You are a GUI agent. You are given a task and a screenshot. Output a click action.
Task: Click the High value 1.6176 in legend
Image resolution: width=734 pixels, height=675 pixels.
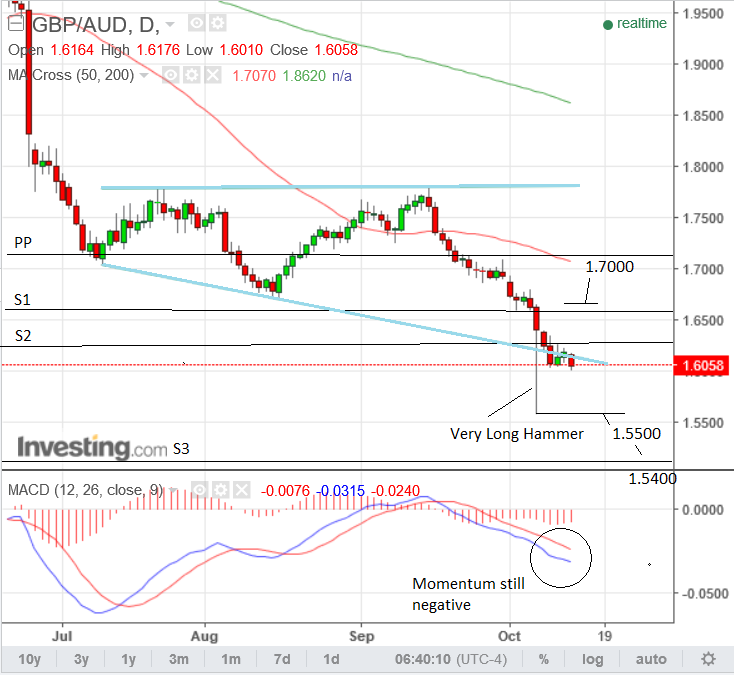[x=158, y=50]
